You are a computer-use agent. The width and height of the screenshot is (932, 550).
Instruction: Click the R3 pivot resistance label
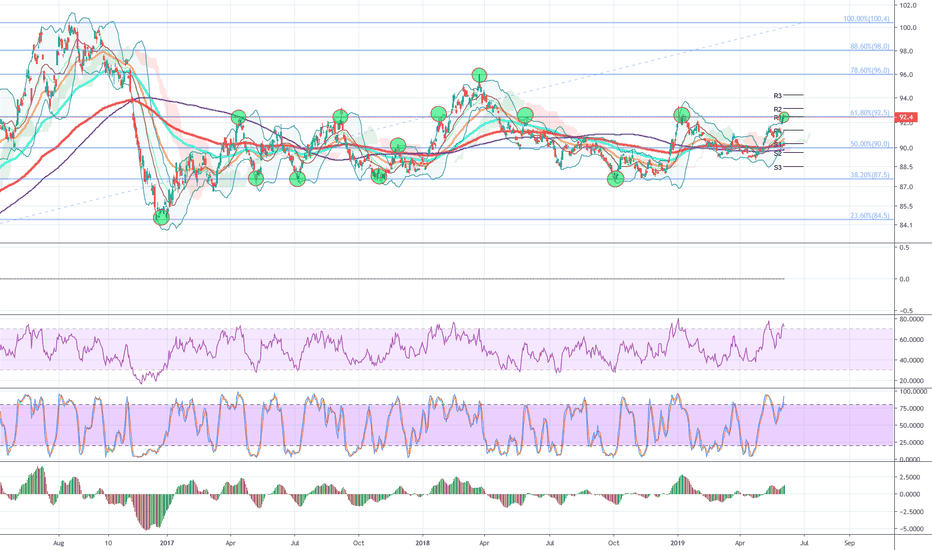[x=777, y=96]
